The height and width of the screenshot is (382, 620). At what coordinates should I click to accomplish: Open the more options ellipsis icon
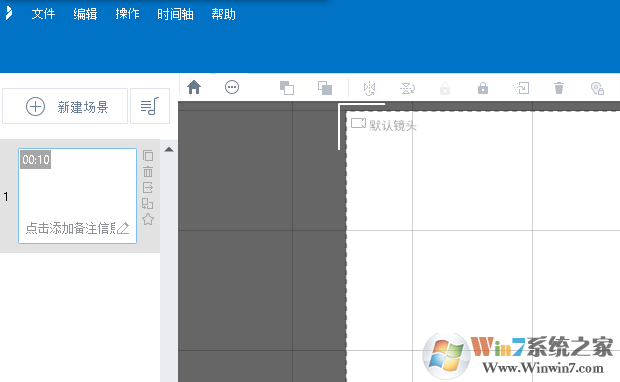tap(232, 87)
